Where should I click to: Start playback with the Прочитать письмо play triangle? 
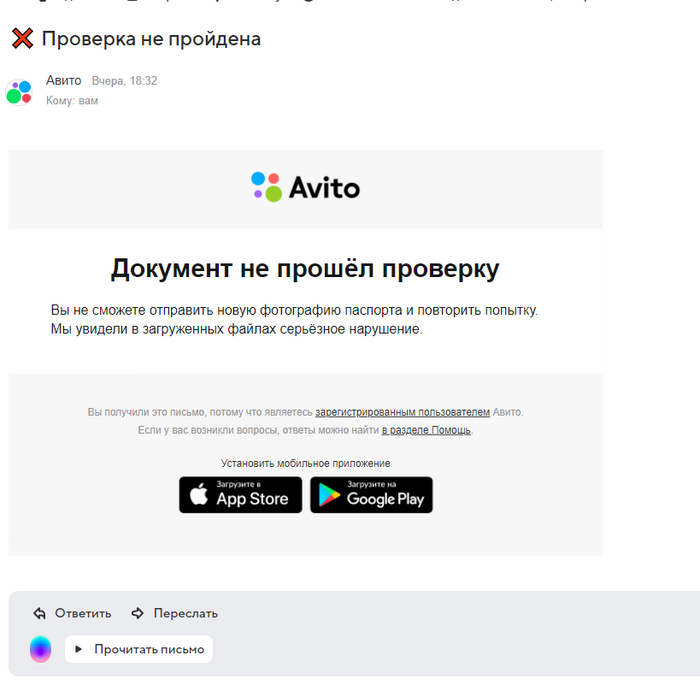[79, 649]
